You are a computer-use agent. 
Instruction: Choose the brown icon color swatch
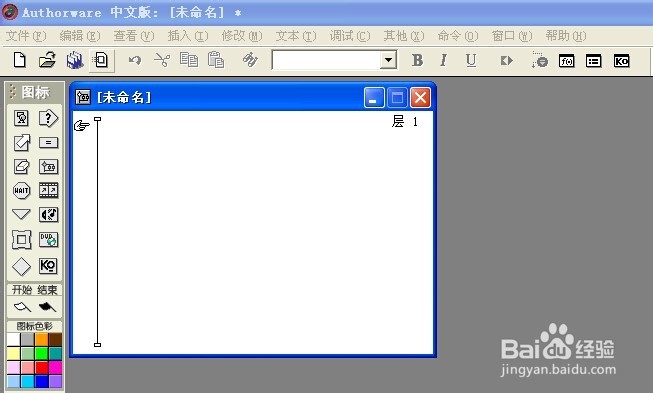point(55,340)
